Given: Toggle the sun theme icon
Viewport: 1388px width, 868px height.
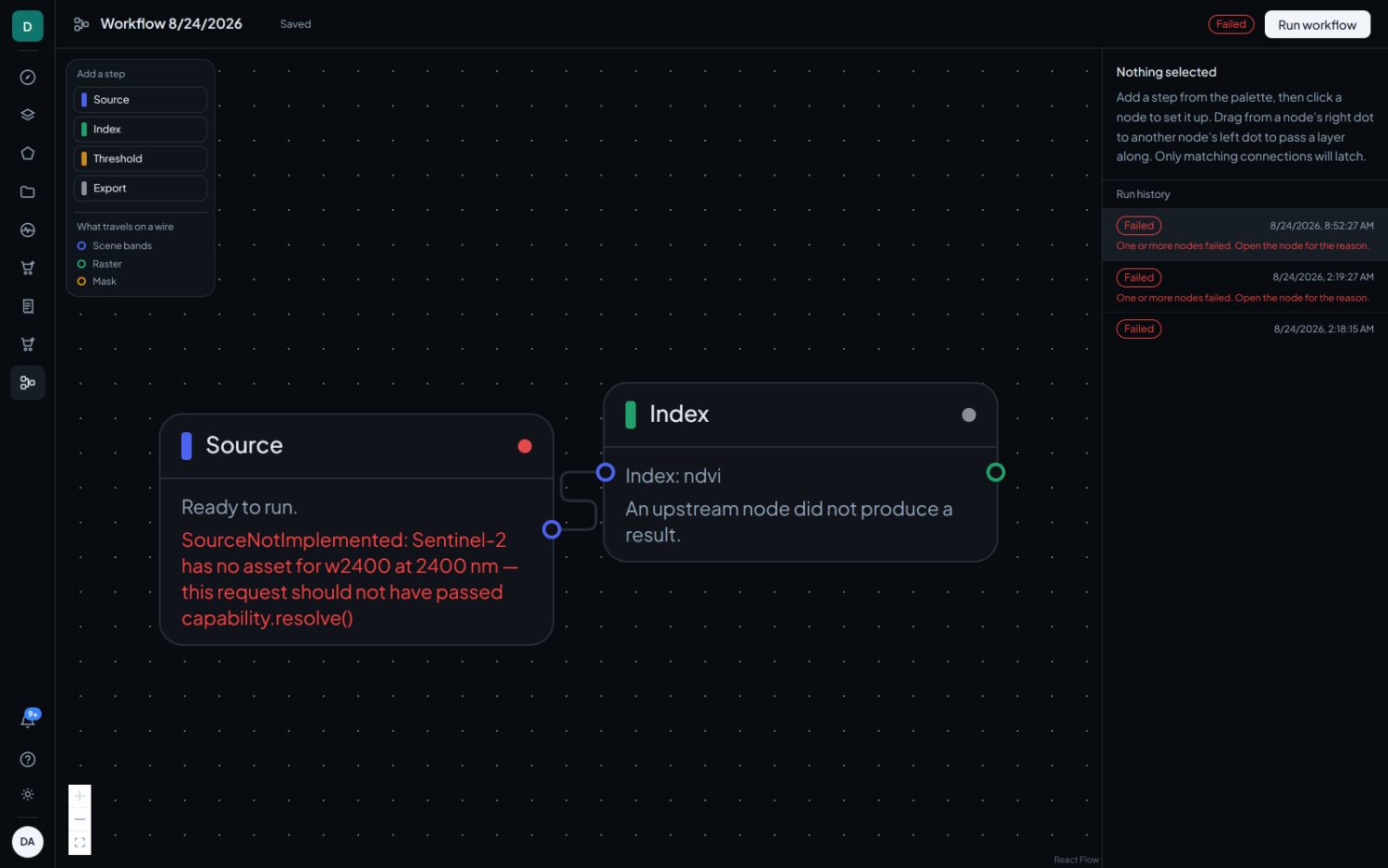Looking at the screenshot, I should 28,795.
